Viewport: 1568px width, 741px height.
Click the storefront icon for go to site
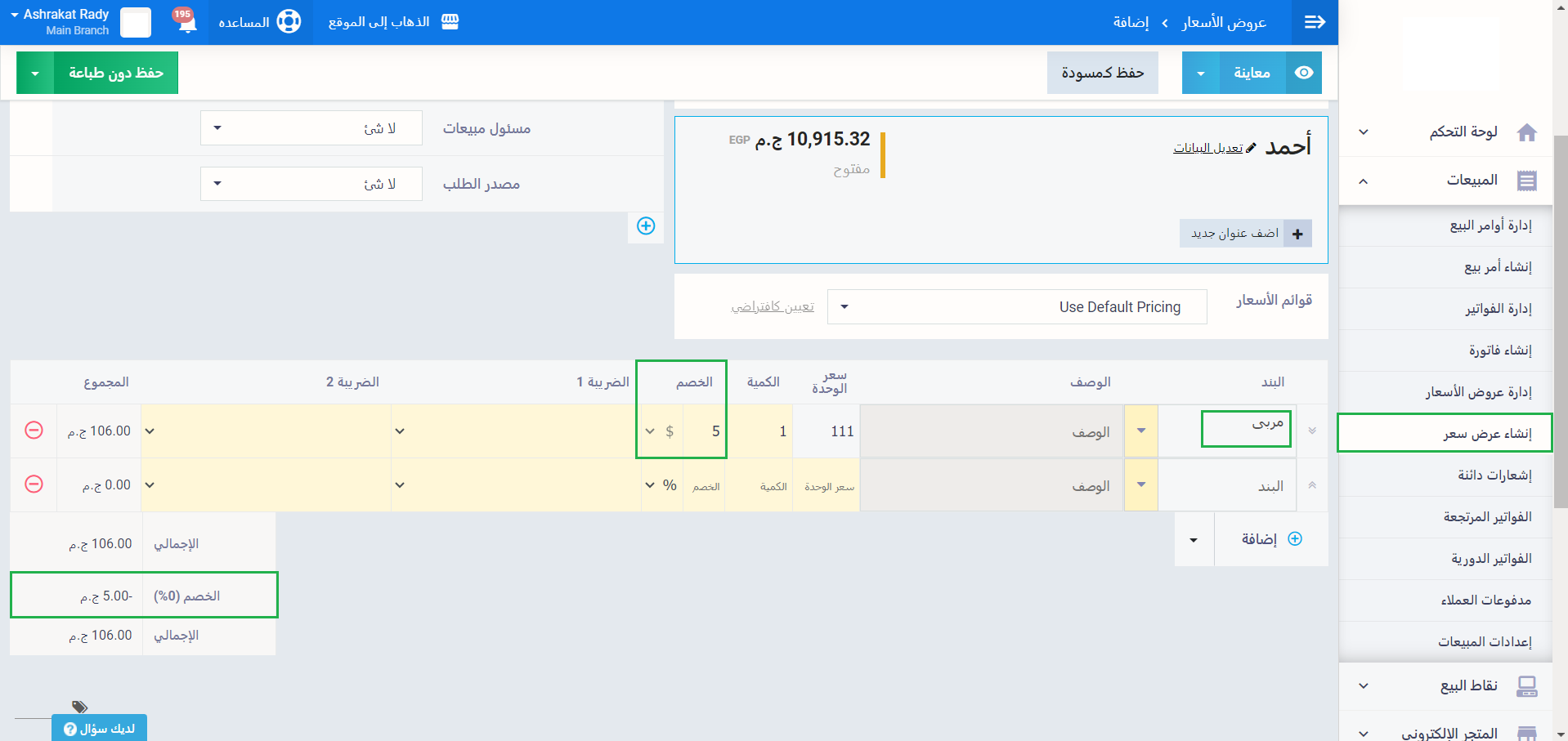point(450,22)
